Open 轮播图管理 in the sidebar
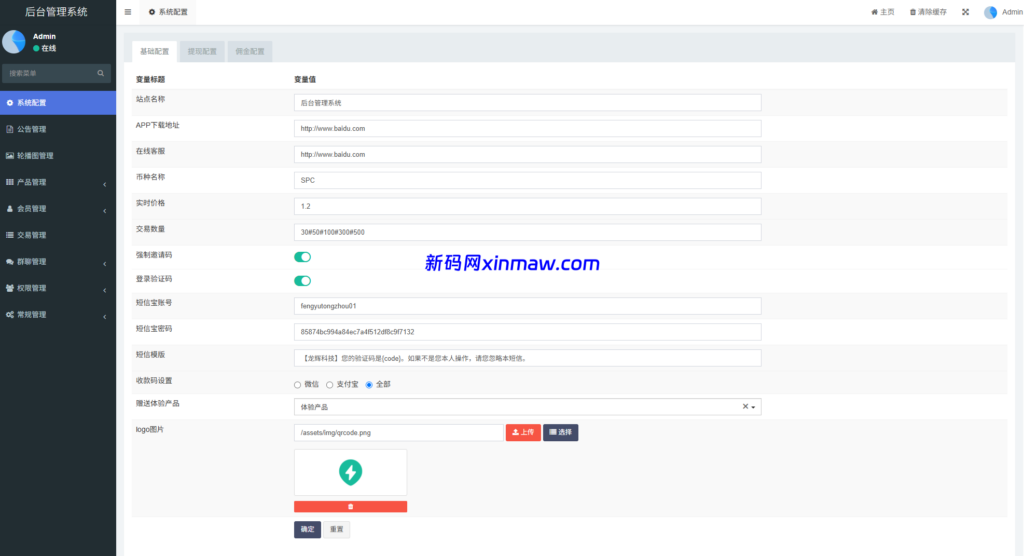The height and width of the screenshot is (556, 1024). tap(58, 155)
